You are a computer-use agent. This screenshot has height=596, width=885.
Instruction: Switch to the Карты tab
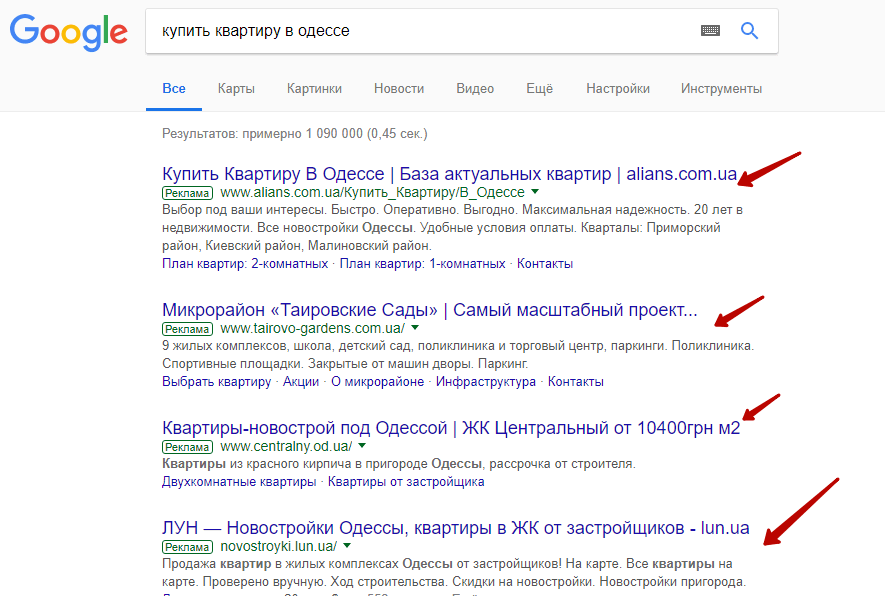[236, 89]
